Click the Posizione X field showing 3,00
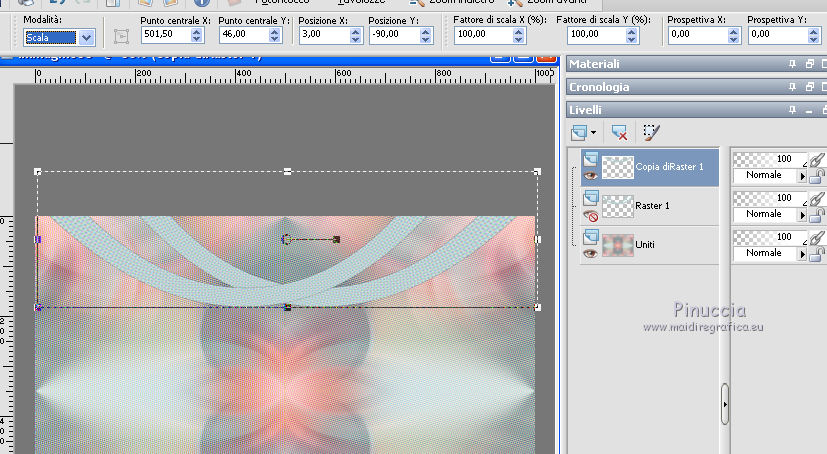Viewport: 827px width, 454px height. [x=324, y=34]
